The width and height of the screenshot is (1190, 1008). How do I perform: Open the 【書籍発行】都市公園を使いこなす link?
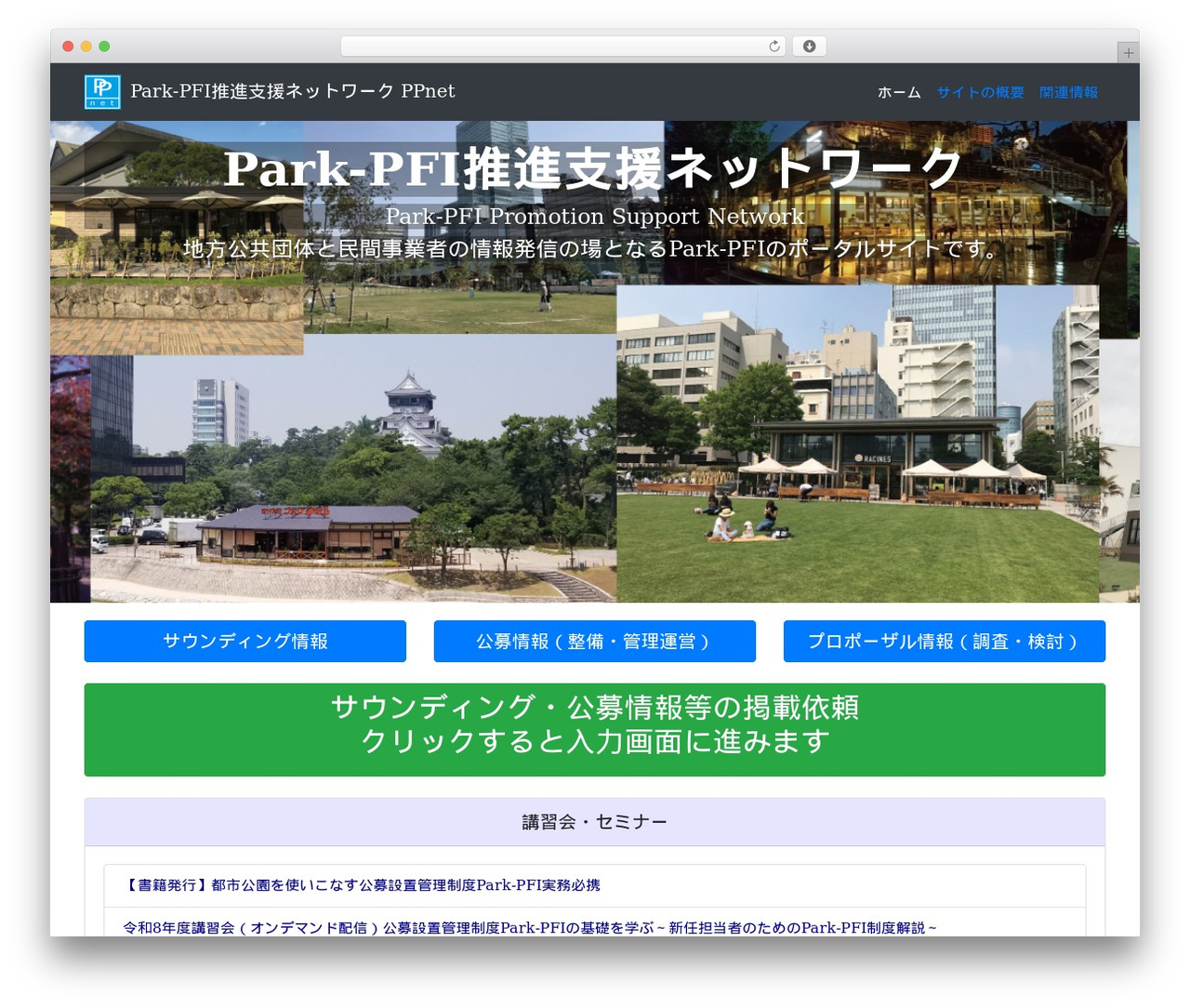click(x=362, y=885)
